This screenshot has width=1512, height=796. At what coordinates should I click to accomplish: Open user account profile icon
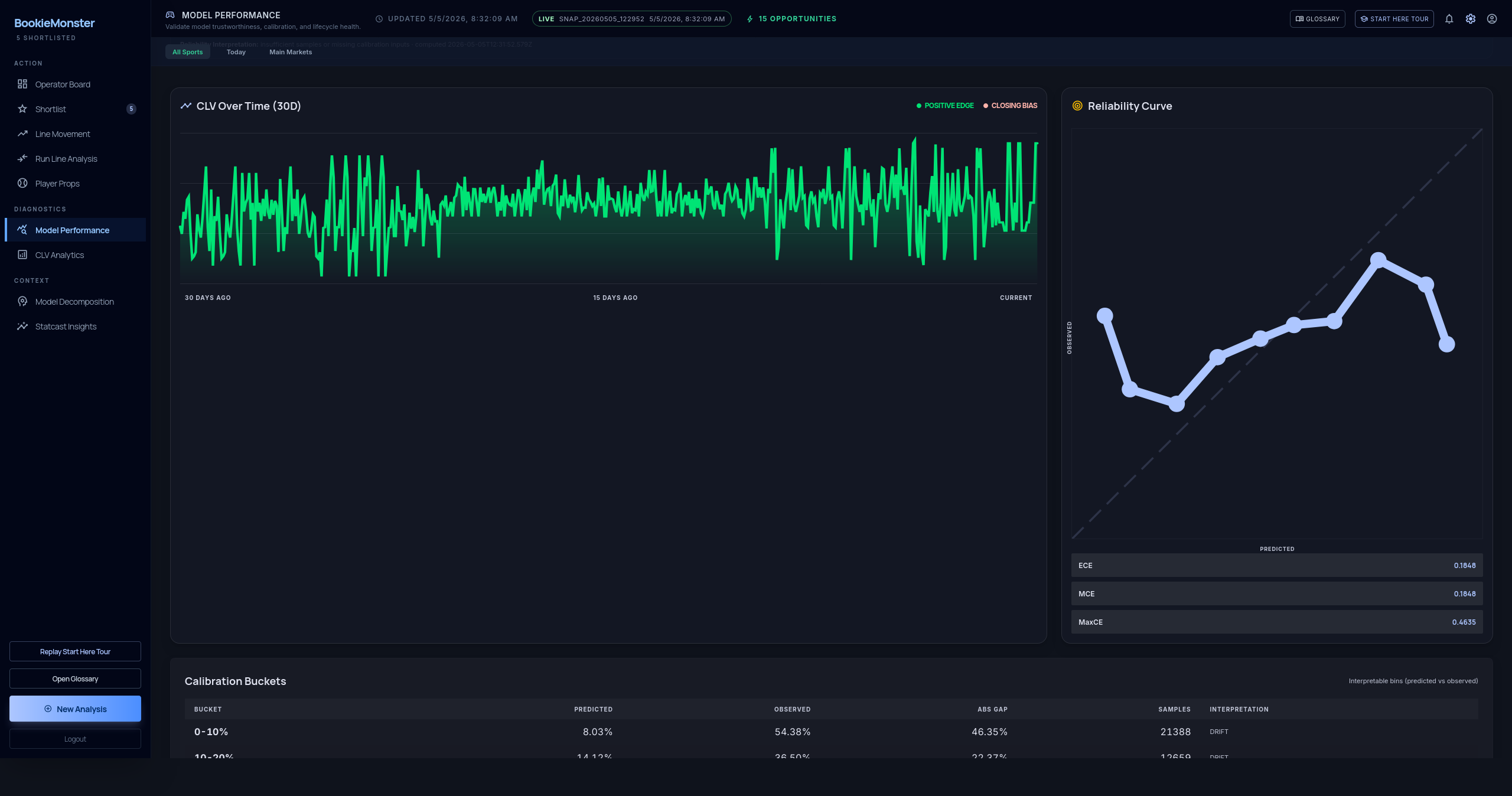point(1492,19)
